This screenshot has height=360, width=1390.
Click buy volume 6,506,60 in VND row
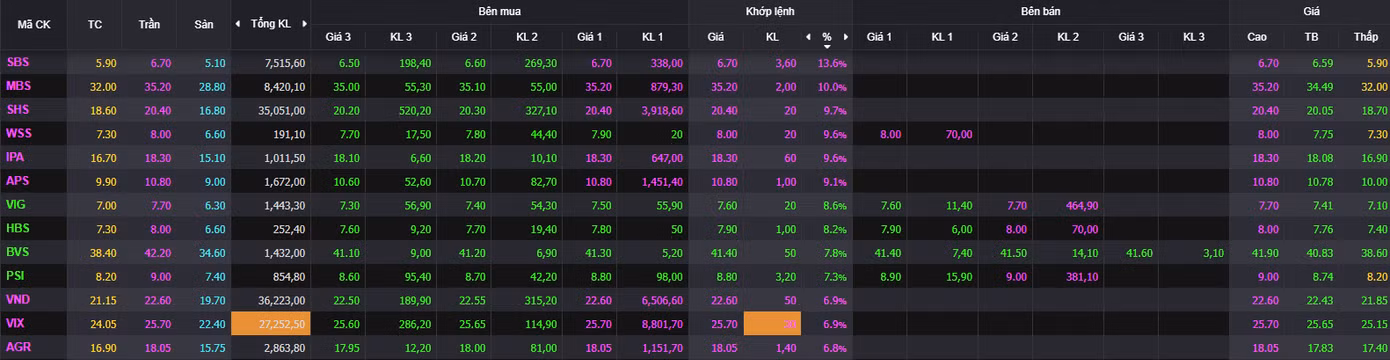point(662,300)
